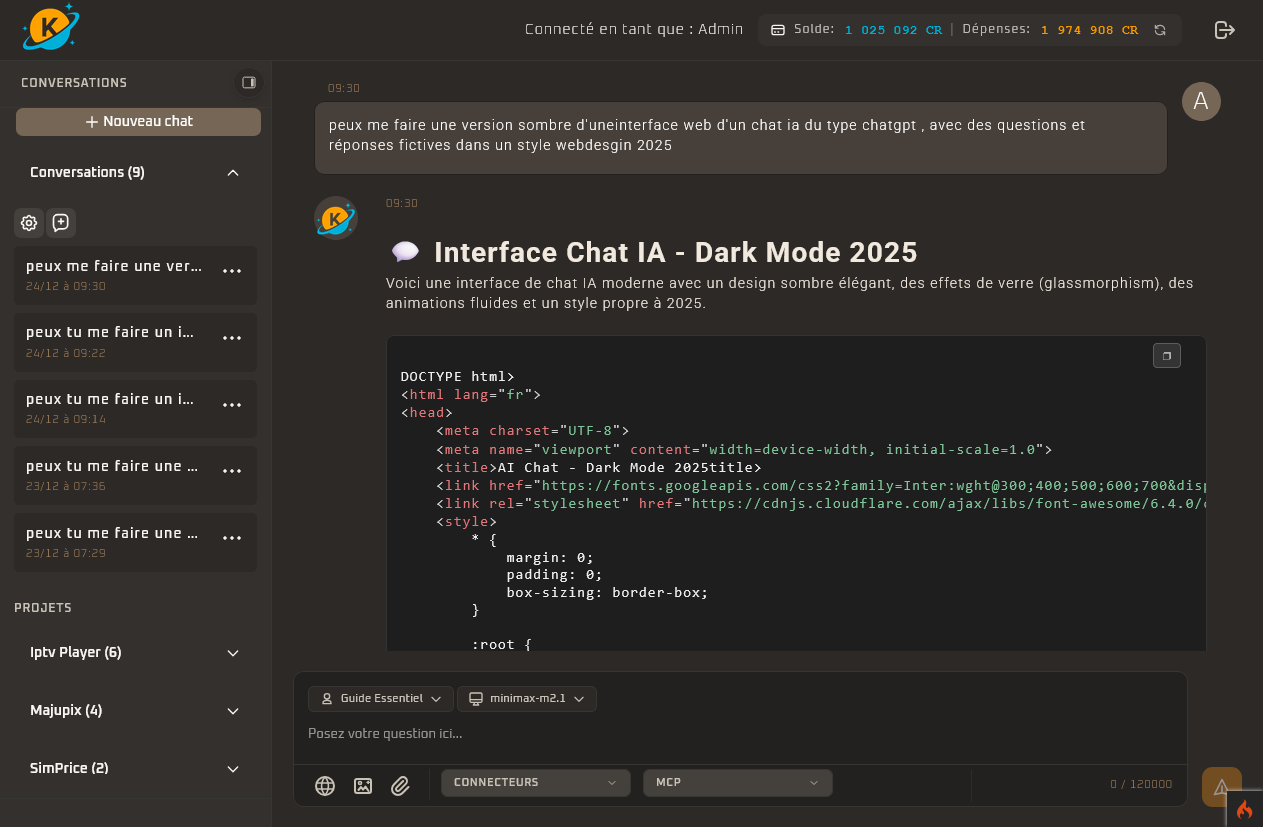Refresh the balance with the reload icon
The image size is (1263, 827).
pos(1160,30)
